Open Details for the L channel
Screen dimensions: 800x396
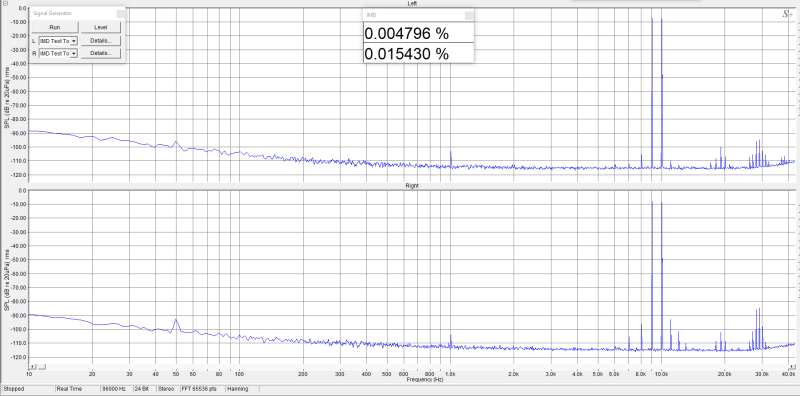101,40
